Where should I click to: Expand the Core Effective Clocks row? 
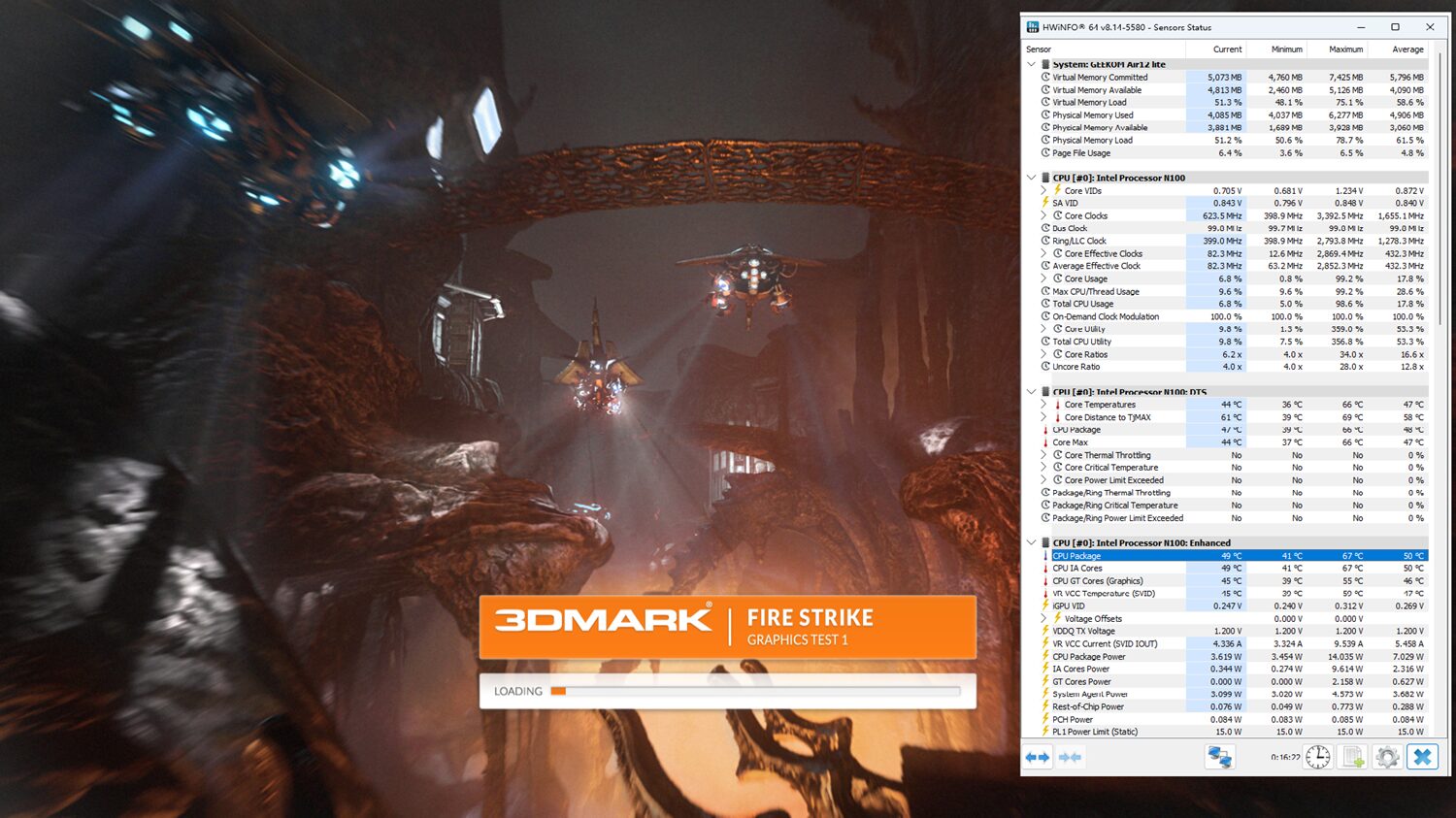[x=1044, y=253]
